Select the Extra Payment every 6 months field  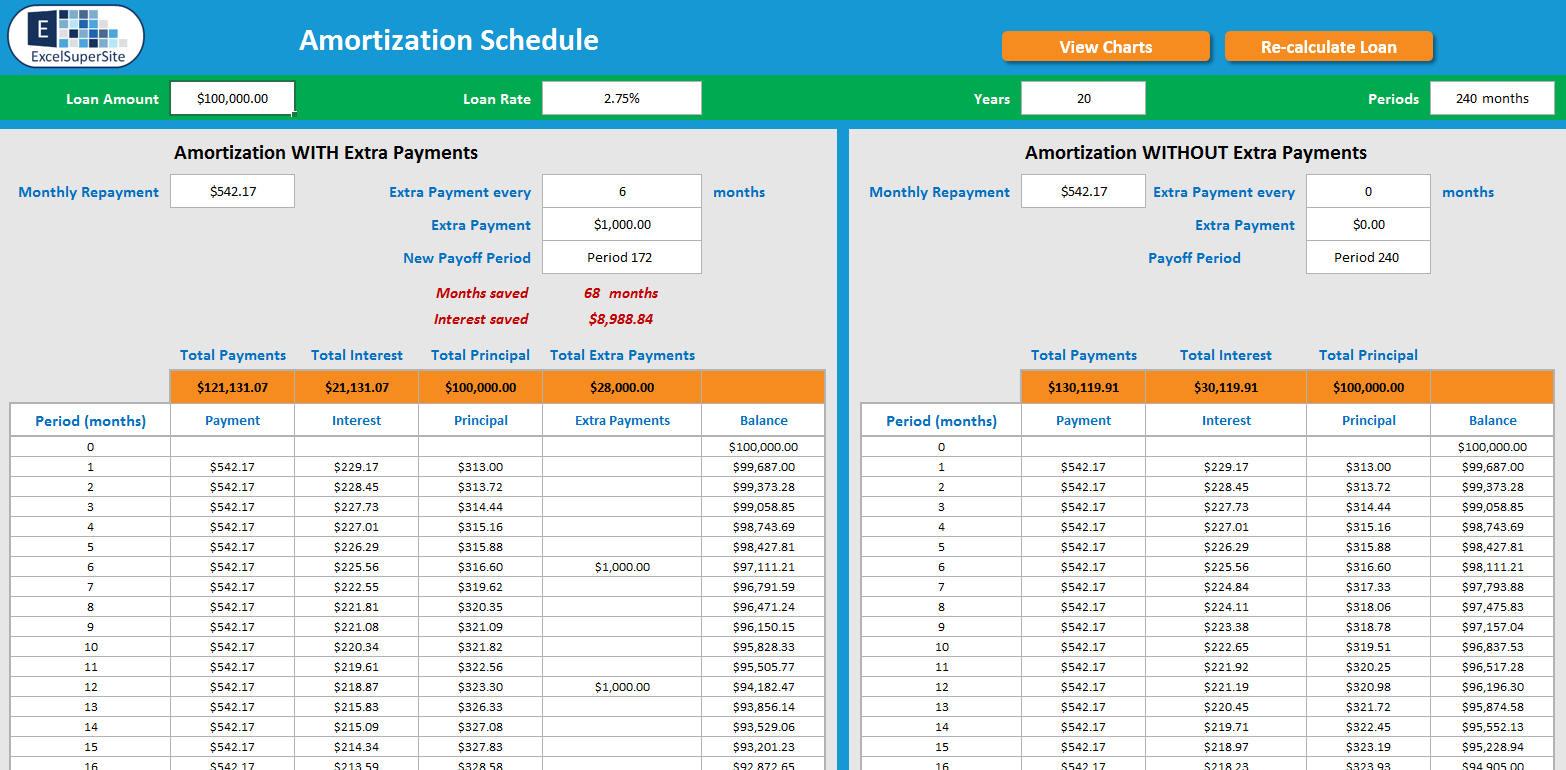(x=622, y=191)
